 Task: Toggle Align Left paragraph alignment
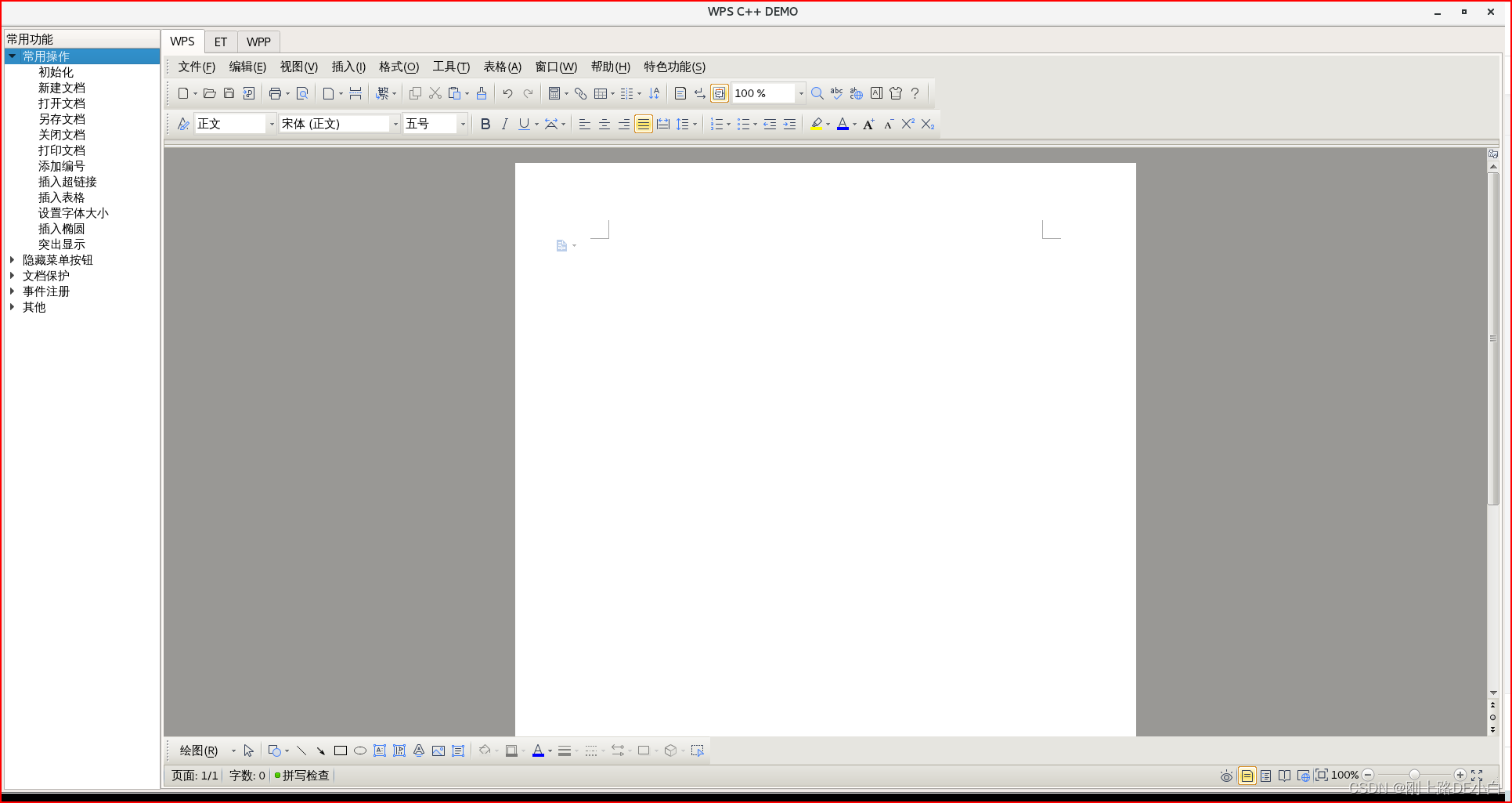pos(584,124)
